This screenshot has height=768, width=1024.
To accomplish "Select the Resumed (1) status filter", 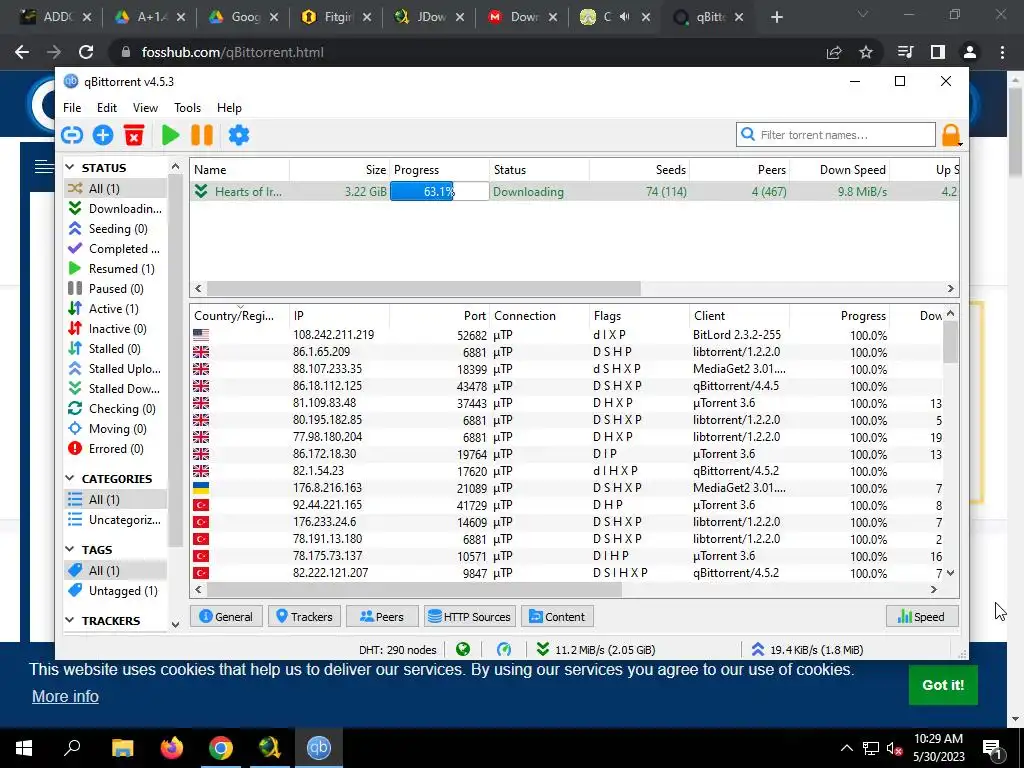I will click(115, 269).
